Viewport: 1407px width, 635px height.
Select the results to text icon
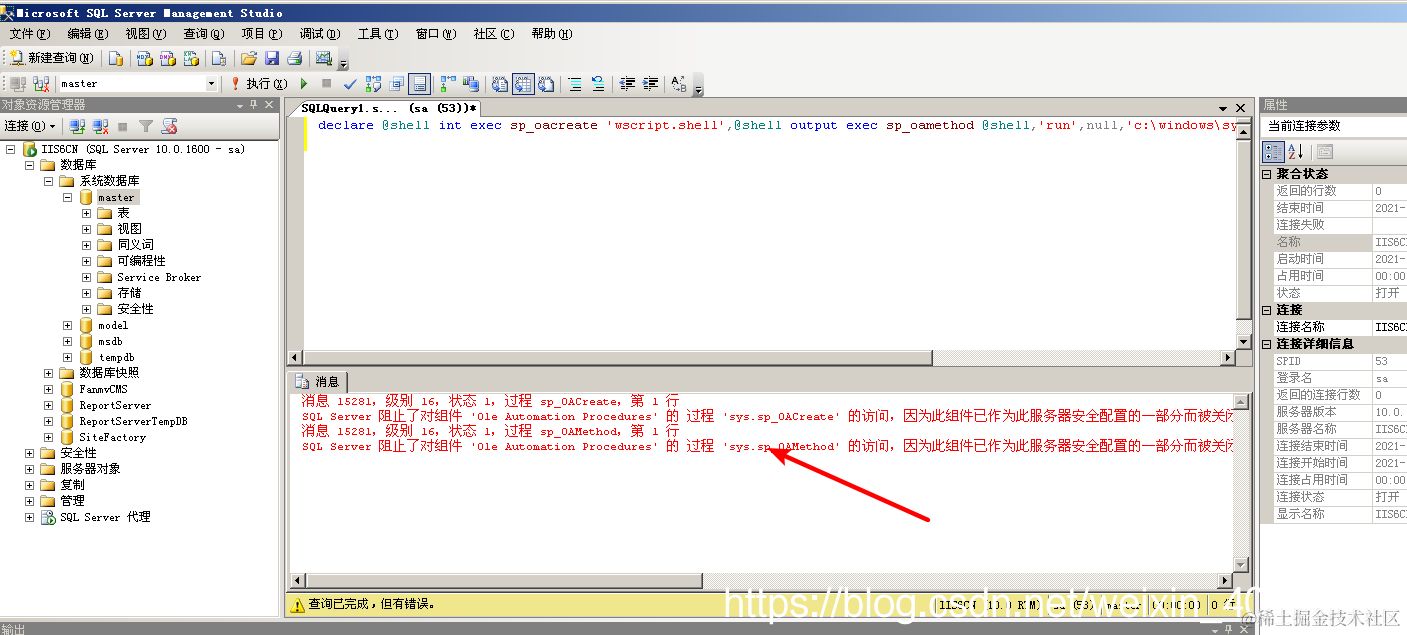click(x=500, y=84)
